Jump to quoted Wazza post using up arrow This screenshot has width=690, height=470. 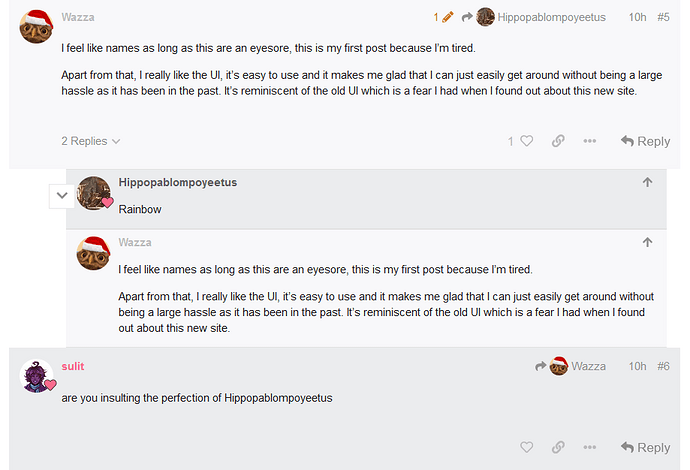647,242
